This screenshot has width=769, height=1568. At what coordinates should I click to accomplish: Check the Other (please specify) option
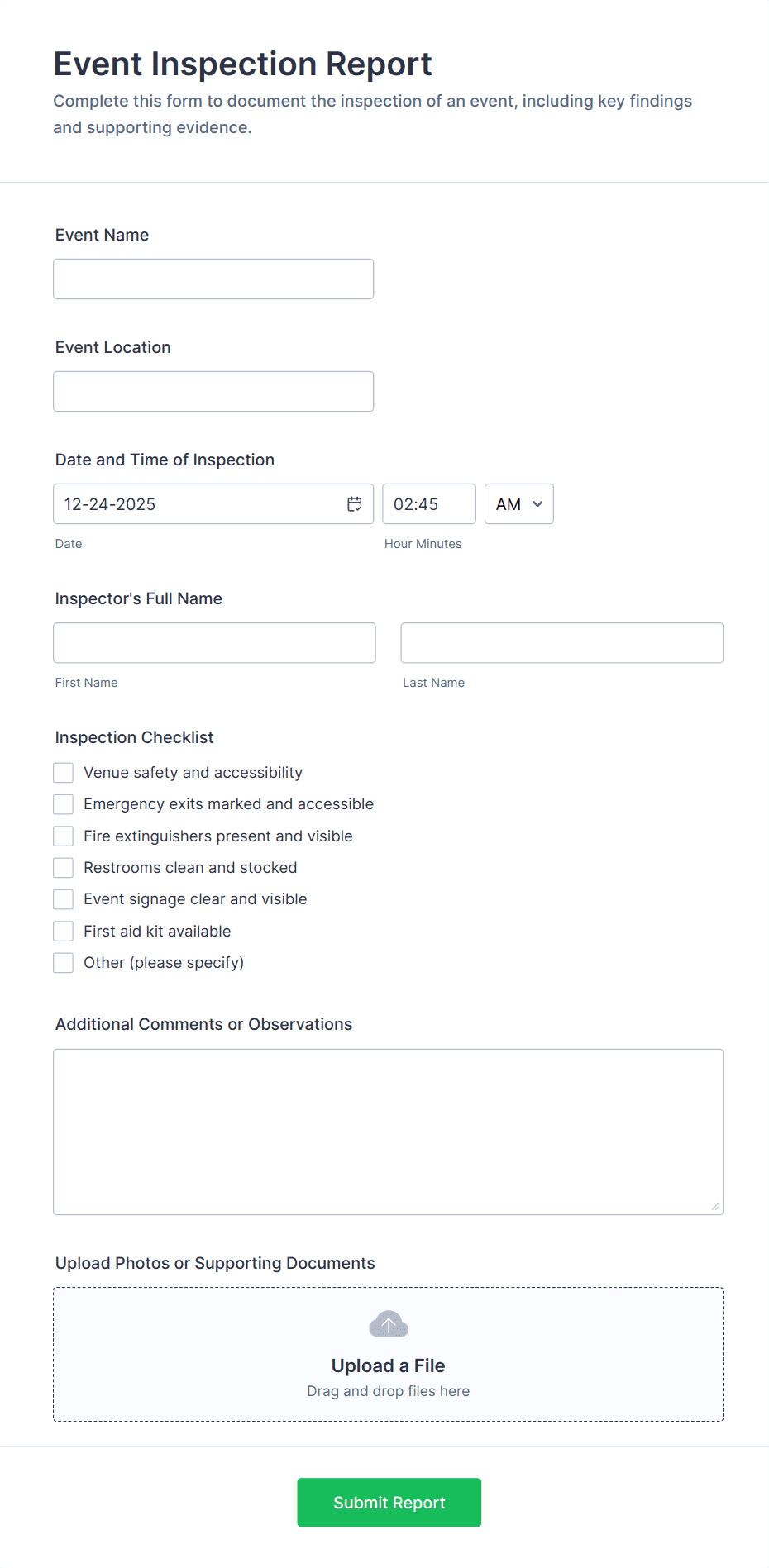(x=64, y=963)
